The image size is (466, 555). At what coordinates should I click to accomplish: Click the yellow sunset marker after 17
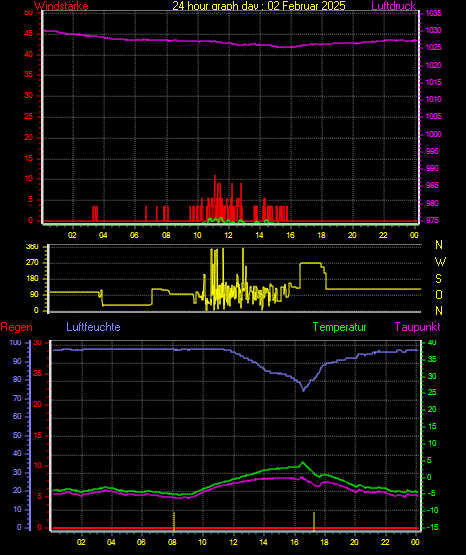[x=314, y=521]
